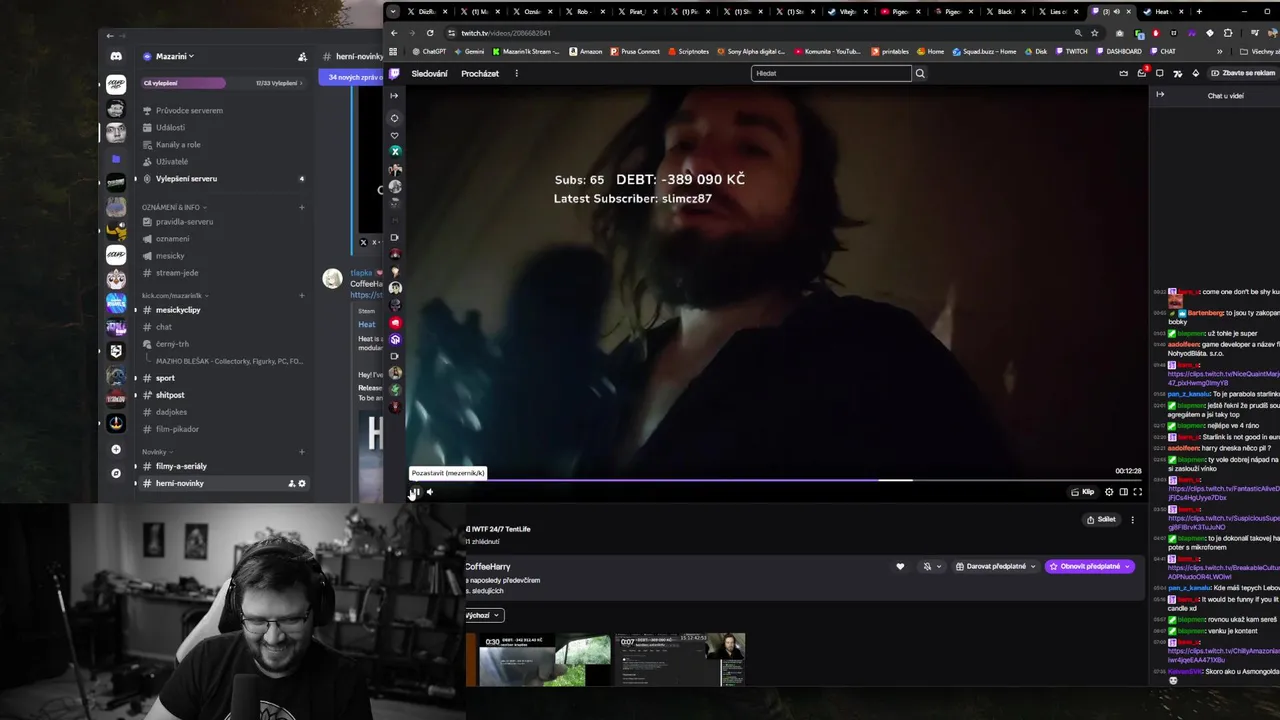Add a server in Discord
The width and height of the screenshot is (1280, 720).
coord(116,450)
